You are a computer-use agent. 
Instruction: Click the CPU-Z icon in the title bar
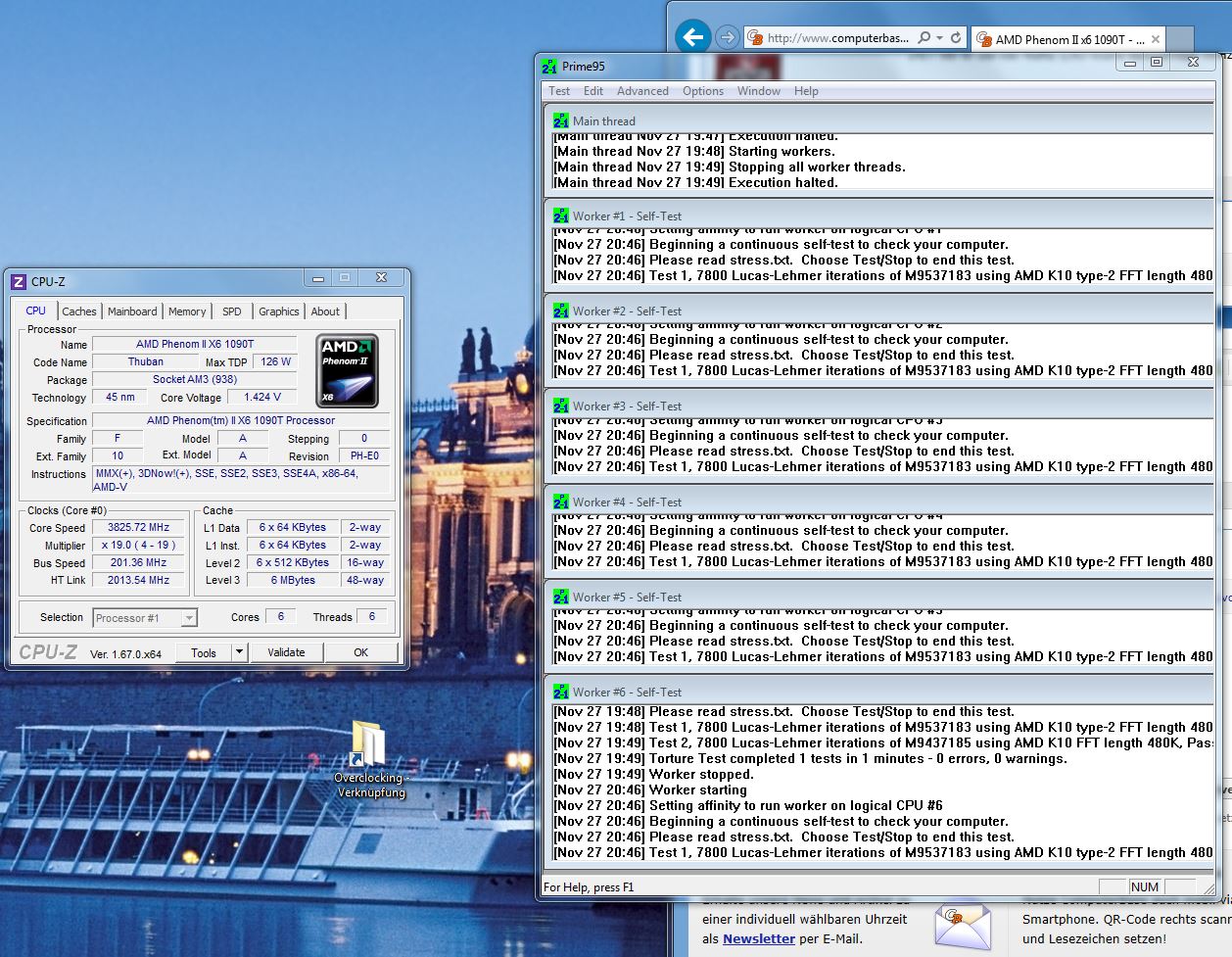tap(19, 281)
